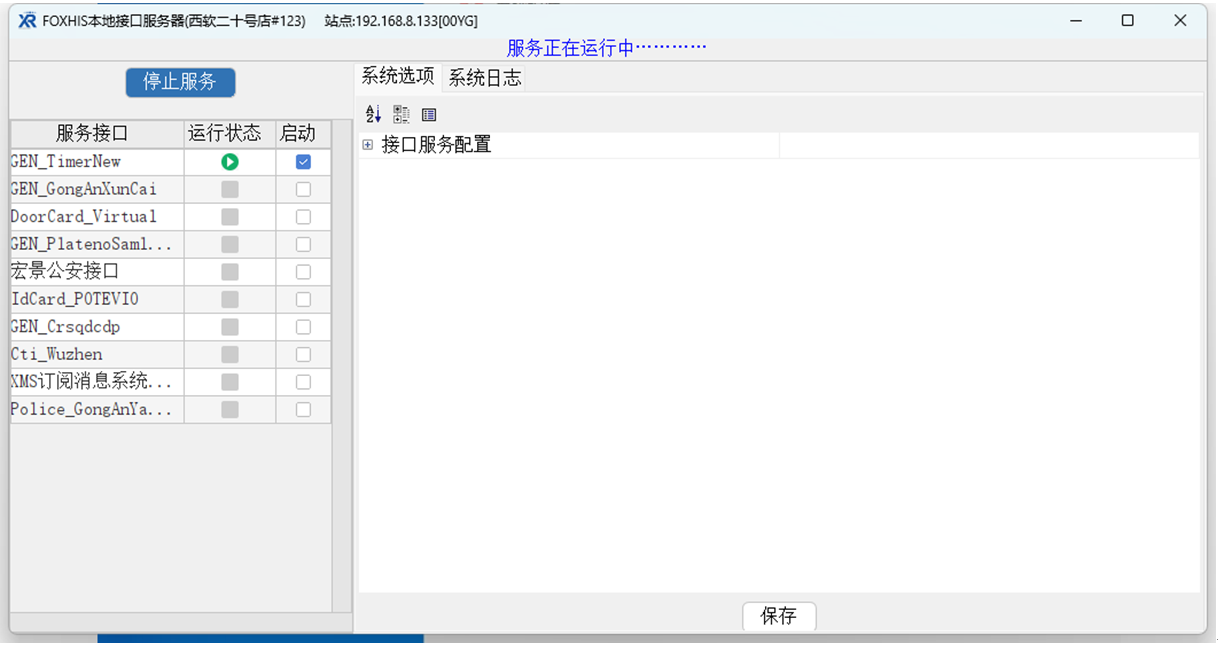Click the 停止服务 button
The width and height of the screenshot is (1218, 645).
click(180, 82)
